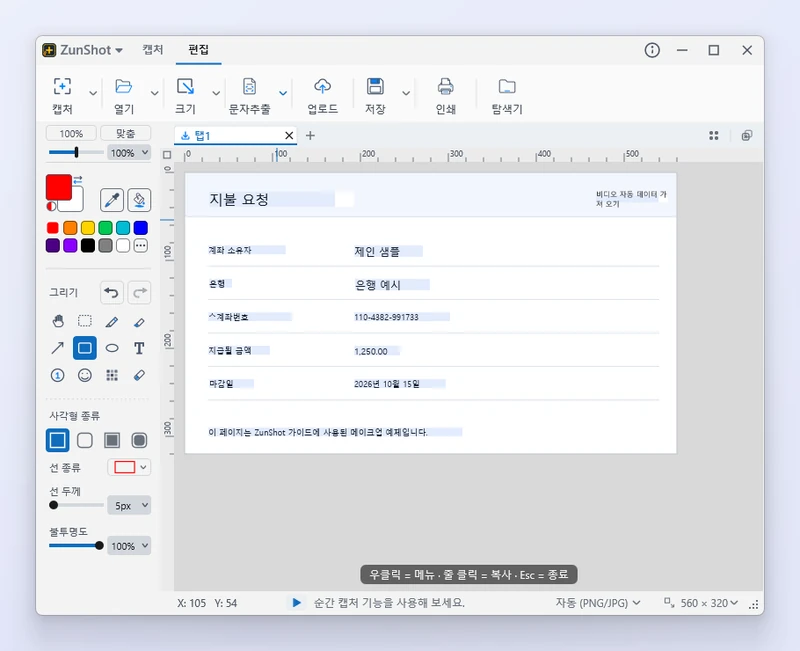Select the hand pan tool
800x651 pixels.
coord(58,321)
